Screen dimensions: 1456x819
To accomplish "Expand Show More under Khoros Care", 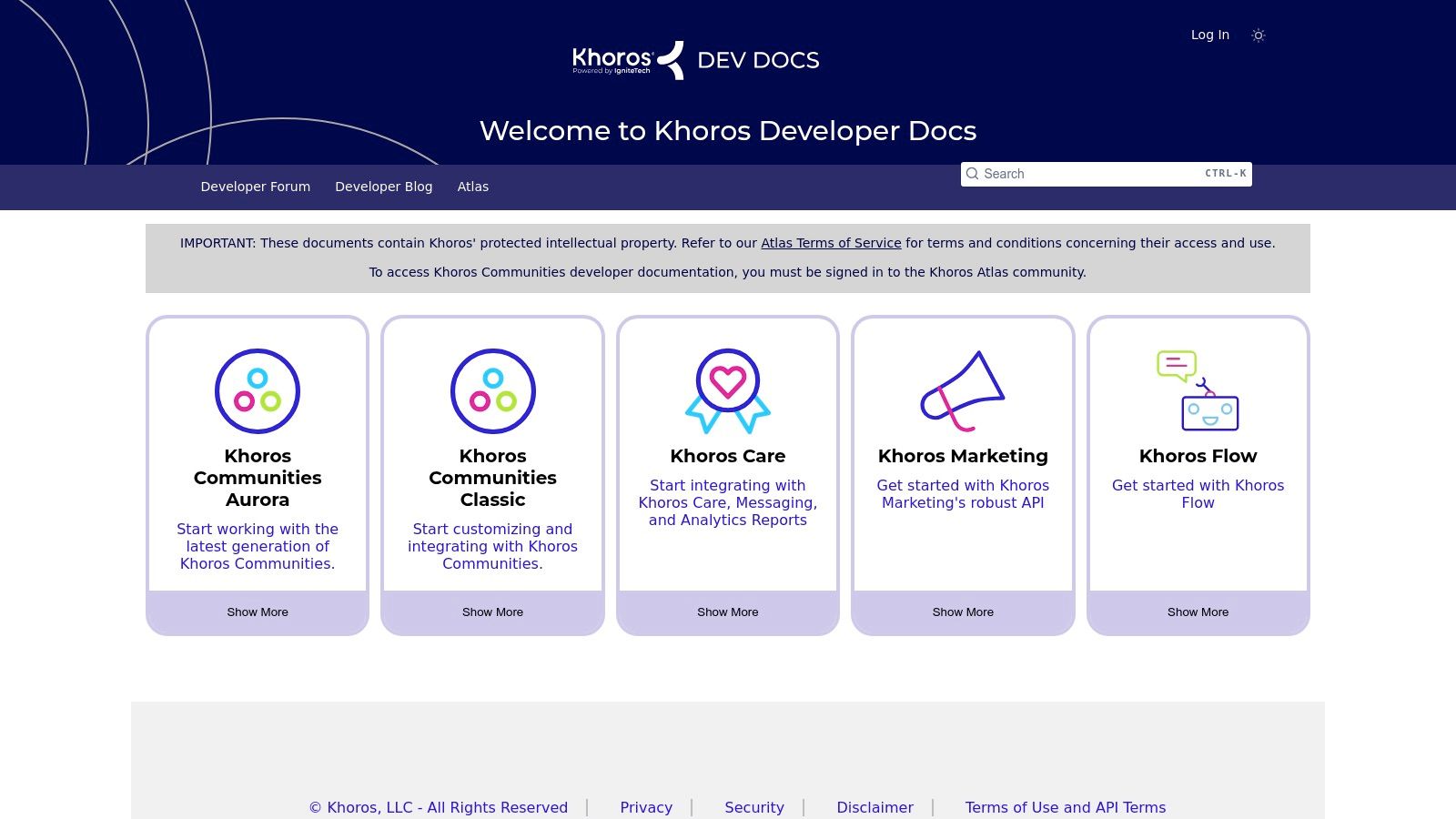I will pyautogui.click(x=728, y=612).
